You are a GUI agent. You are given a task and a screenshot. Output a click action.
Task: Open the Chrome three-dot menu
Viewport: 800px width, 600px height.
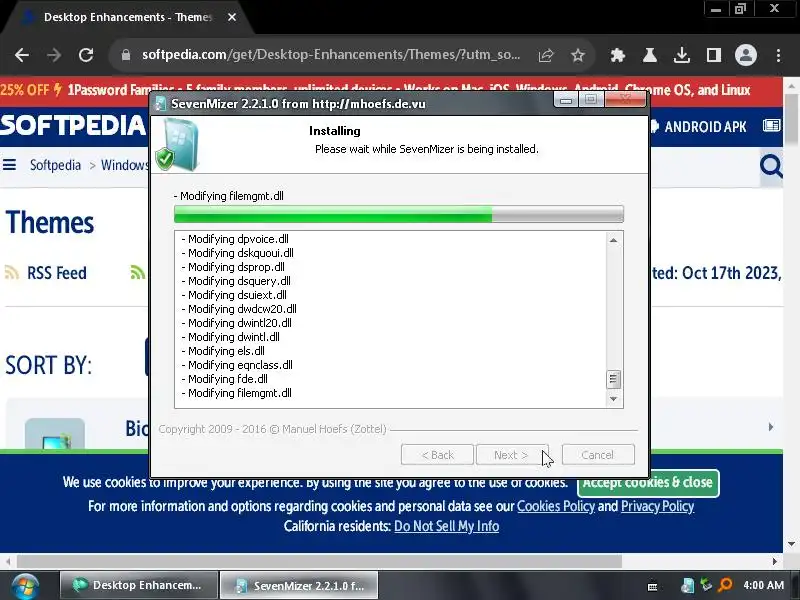tap(778, 55)
